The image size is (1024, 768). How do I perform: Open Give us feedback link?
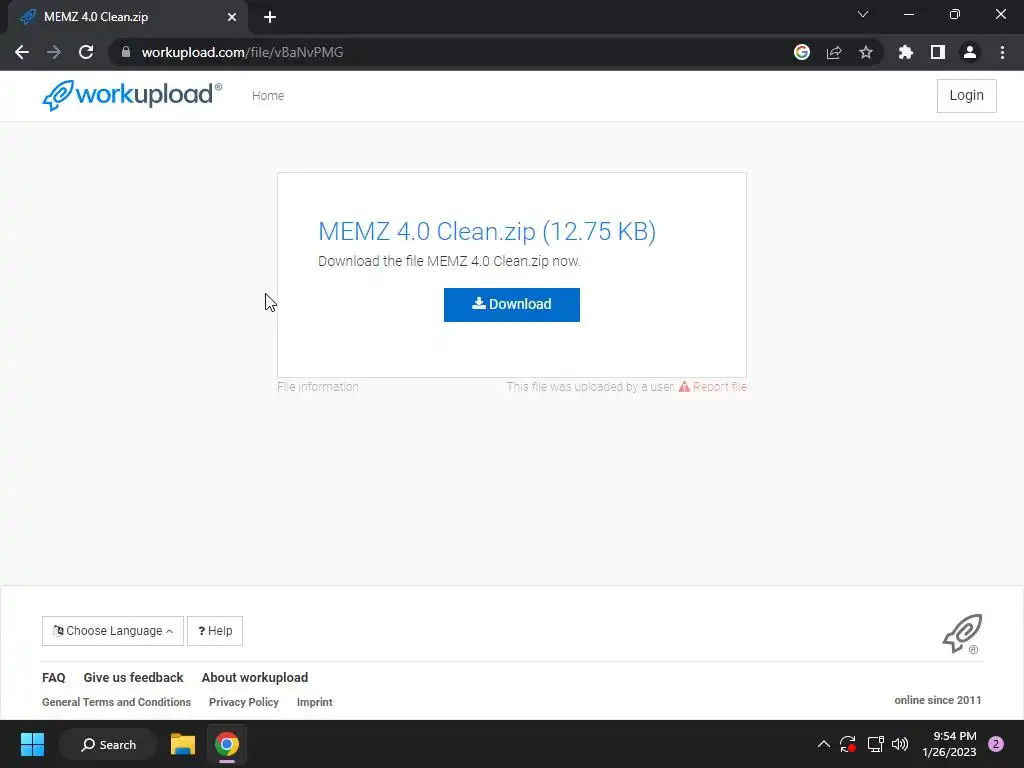point(133,678)
